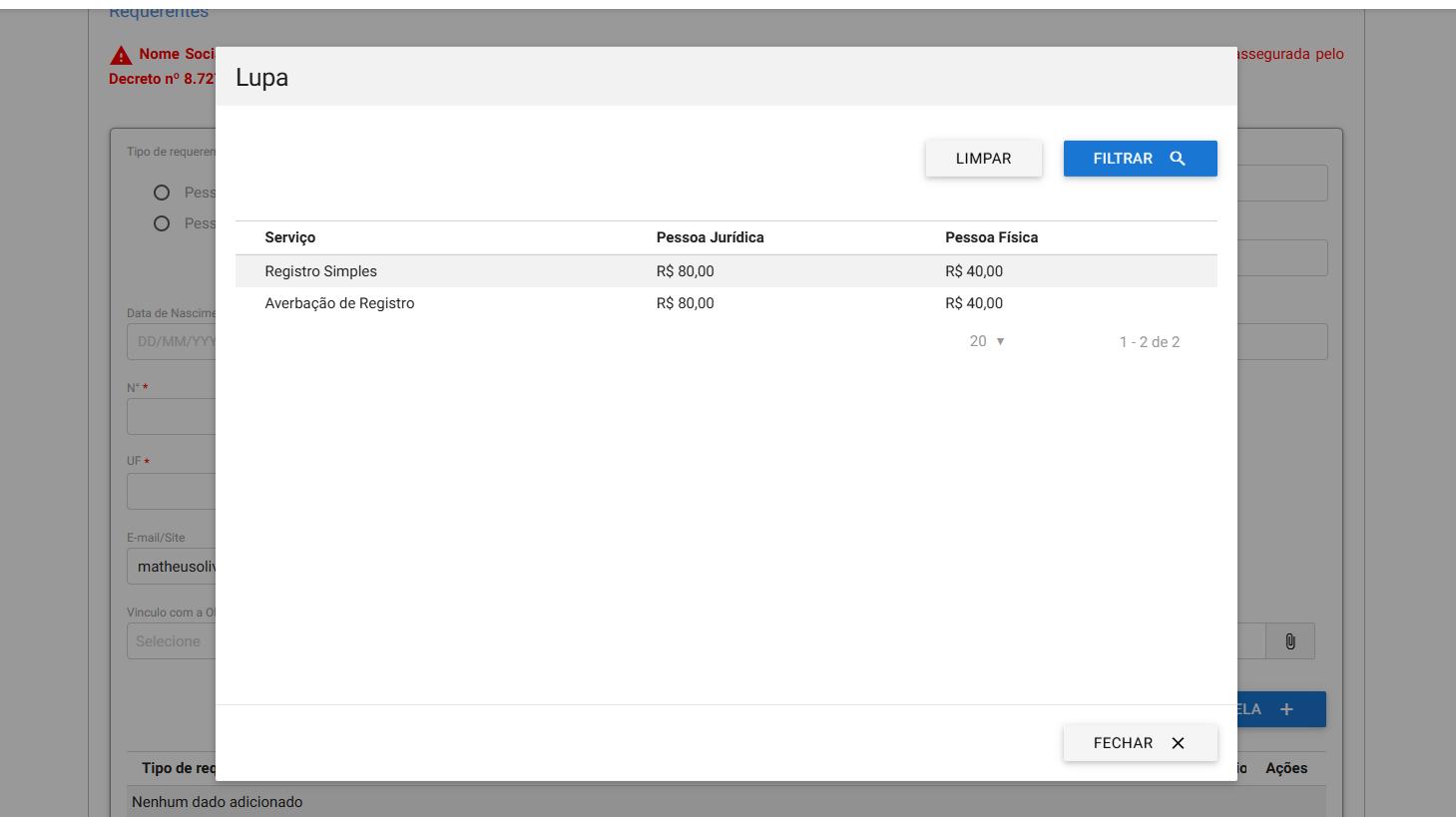Click the red warning triangle icon
1456x817 pixels.
coord(121,55)
